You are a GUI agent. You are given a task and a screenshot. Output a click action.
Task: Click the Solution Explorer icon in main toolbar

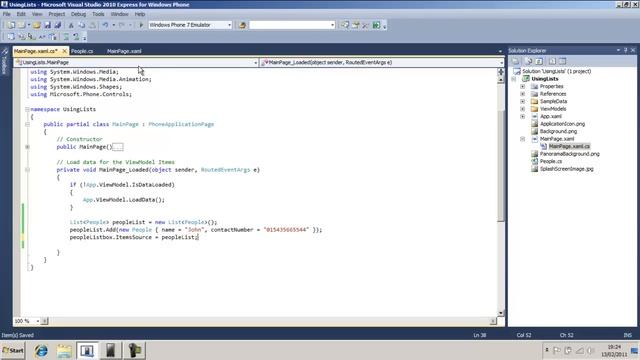click(x=345, y=25)
